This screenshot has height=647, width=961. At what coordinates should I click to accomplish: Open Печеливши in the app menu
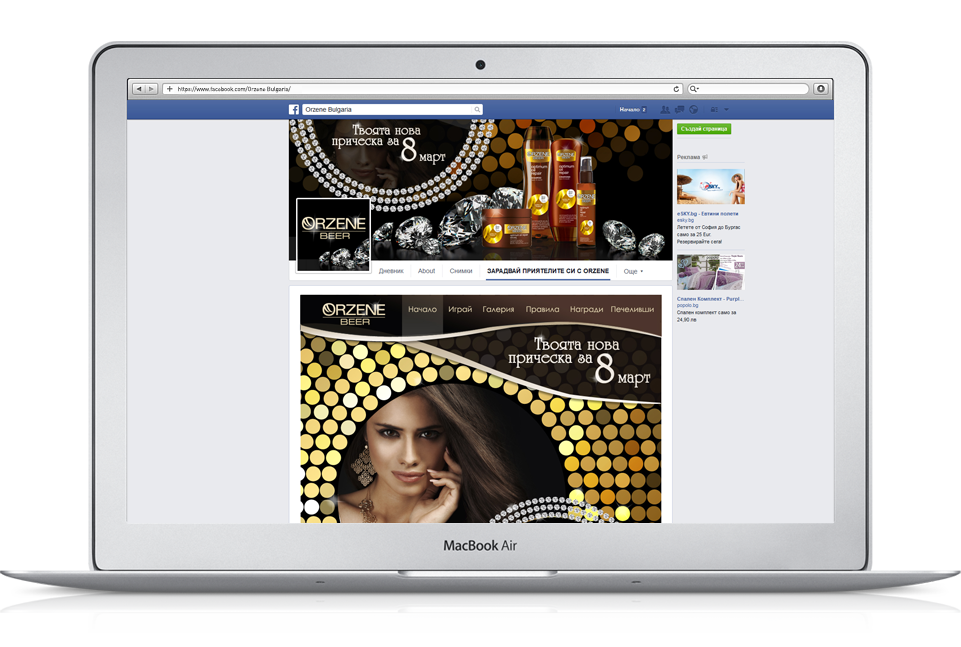point(632,309)
